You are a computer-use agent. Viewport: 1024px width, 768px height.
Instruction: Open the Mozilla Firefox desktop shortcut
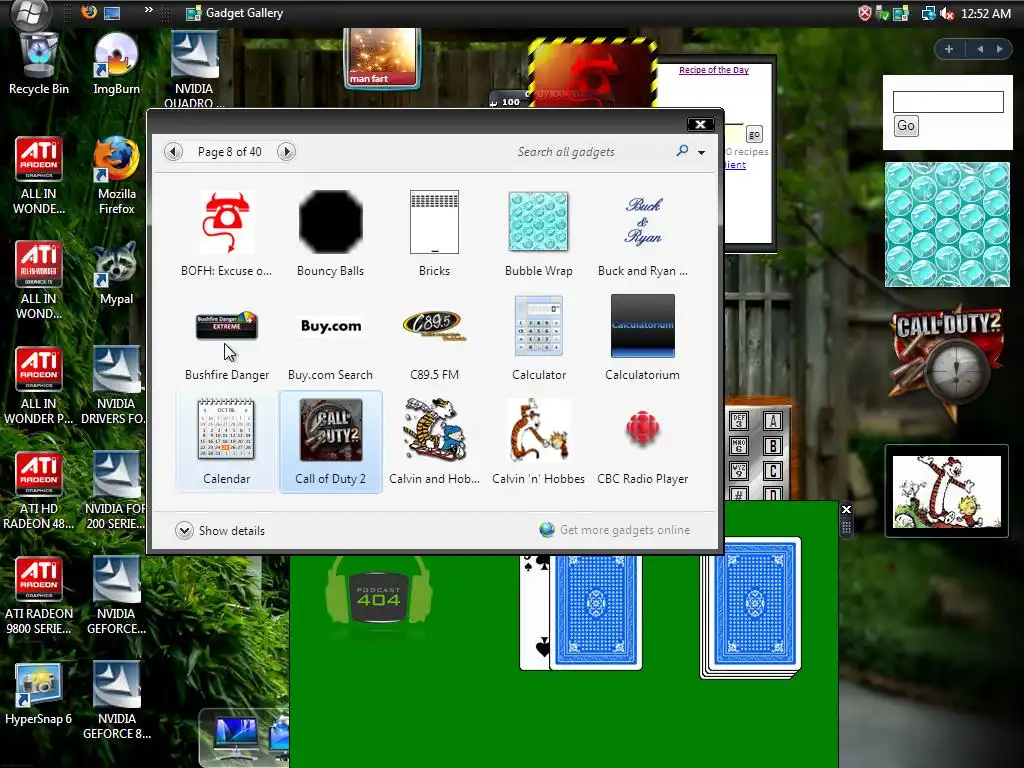tap(116, 175)
